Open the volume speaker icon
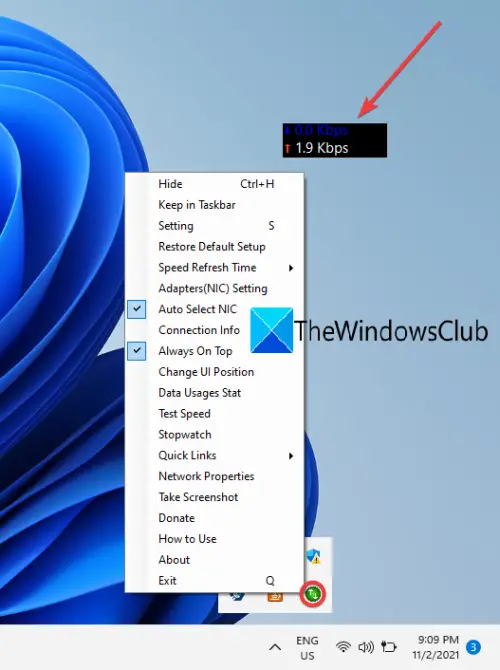Screen dimensions: 500x670 point(366,647)
